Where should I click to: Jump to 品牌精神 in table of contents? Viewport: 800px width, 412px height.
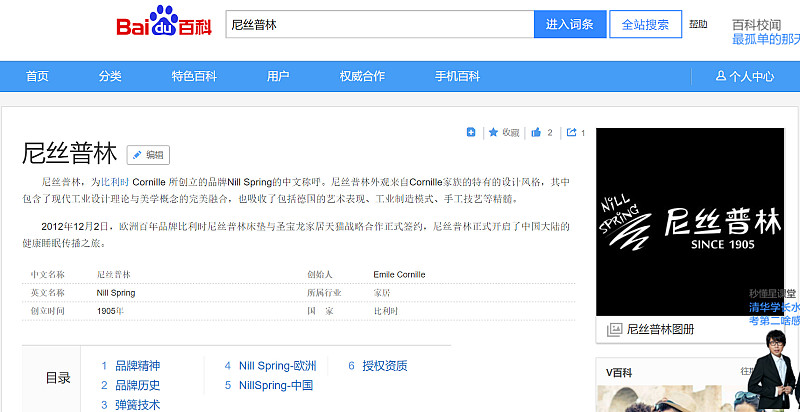pyautogui.click(x=137, y=366)
